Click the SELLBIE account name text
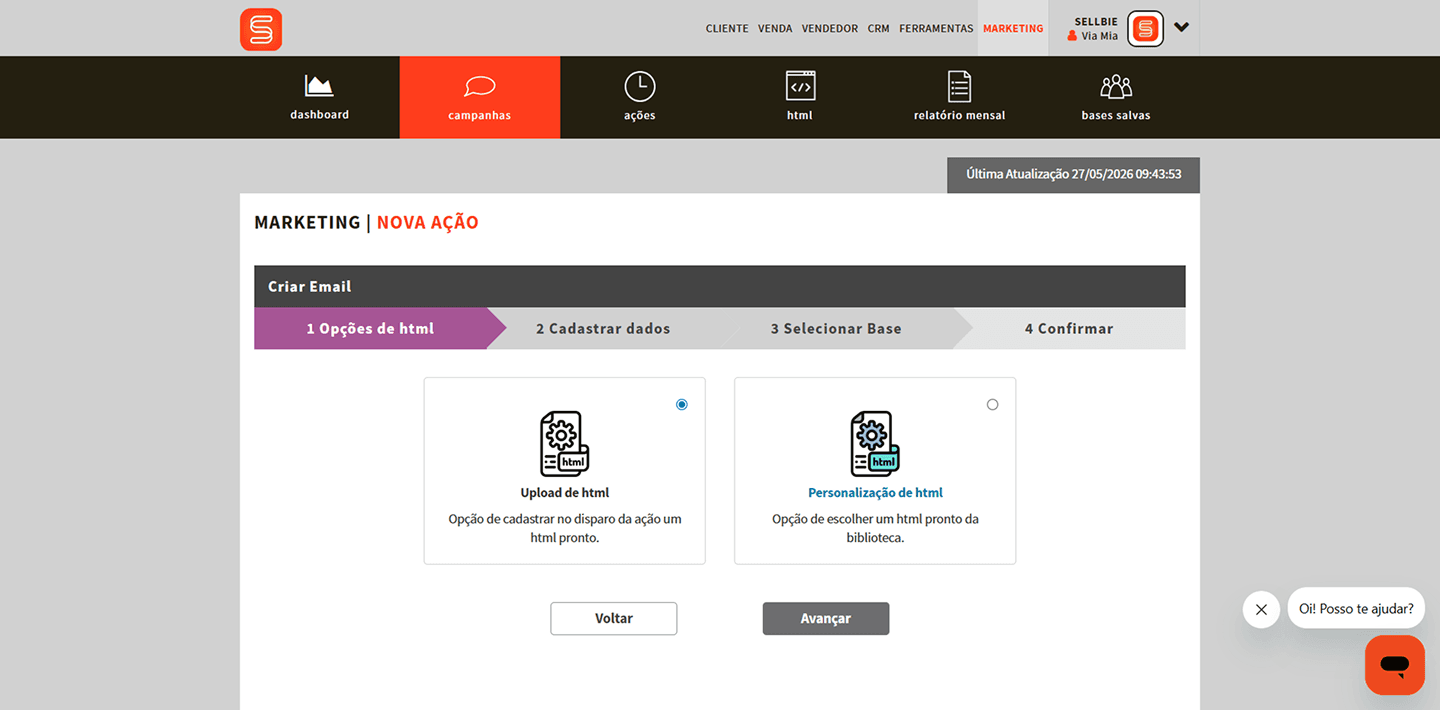 tap(1096, 21)
